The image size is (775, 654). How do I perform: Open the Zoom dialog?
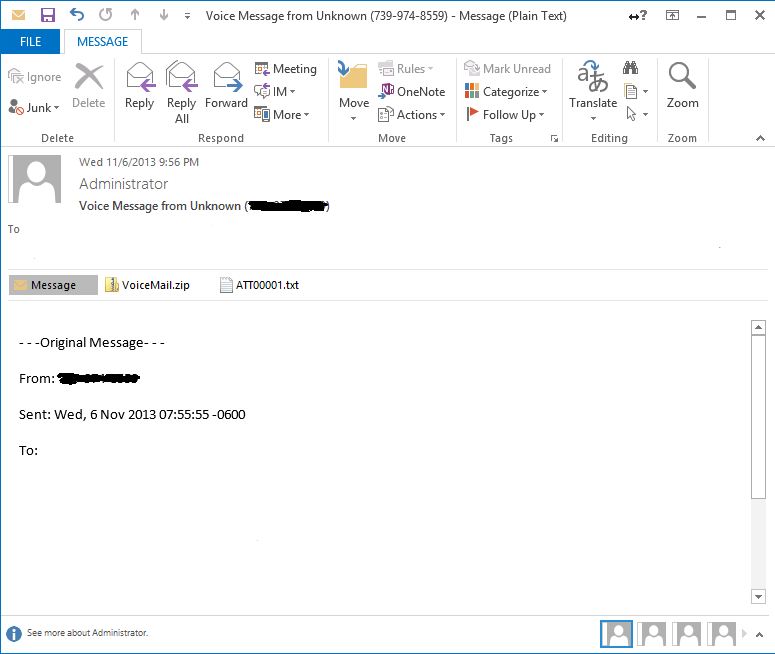click(x=683, y=86)
